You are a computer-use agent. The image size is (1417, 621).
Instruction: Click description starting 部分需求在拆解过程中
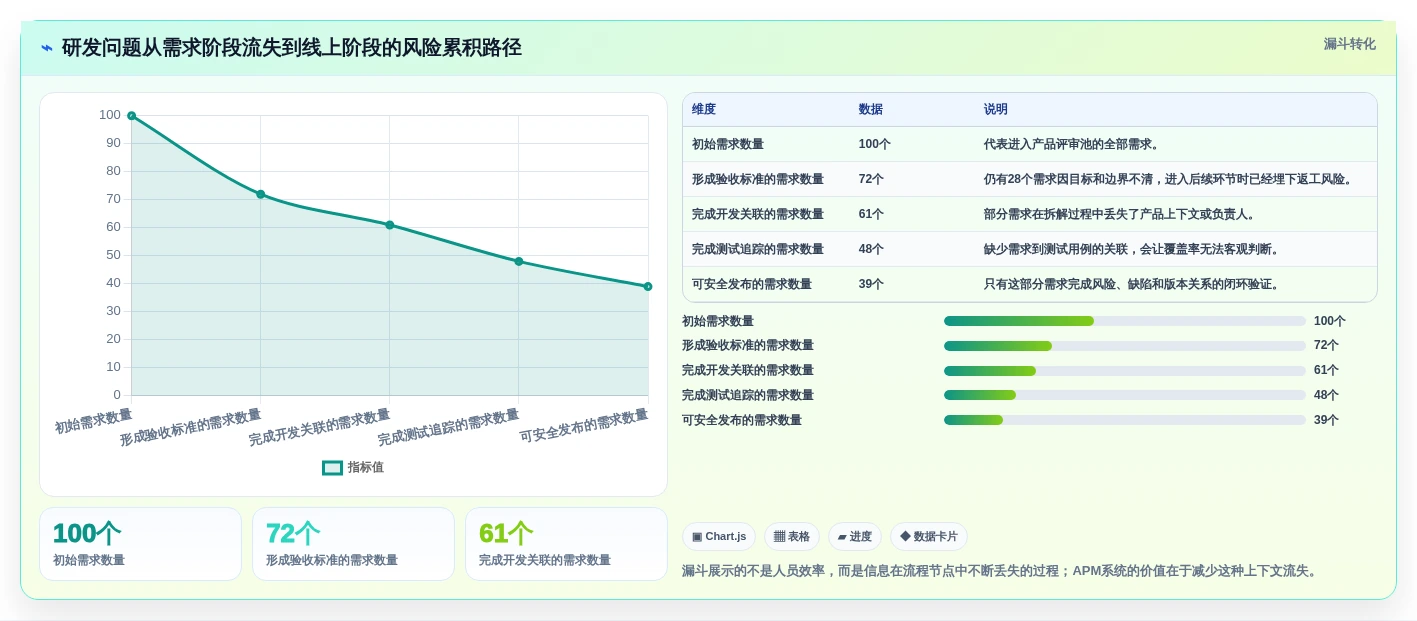1120,214
